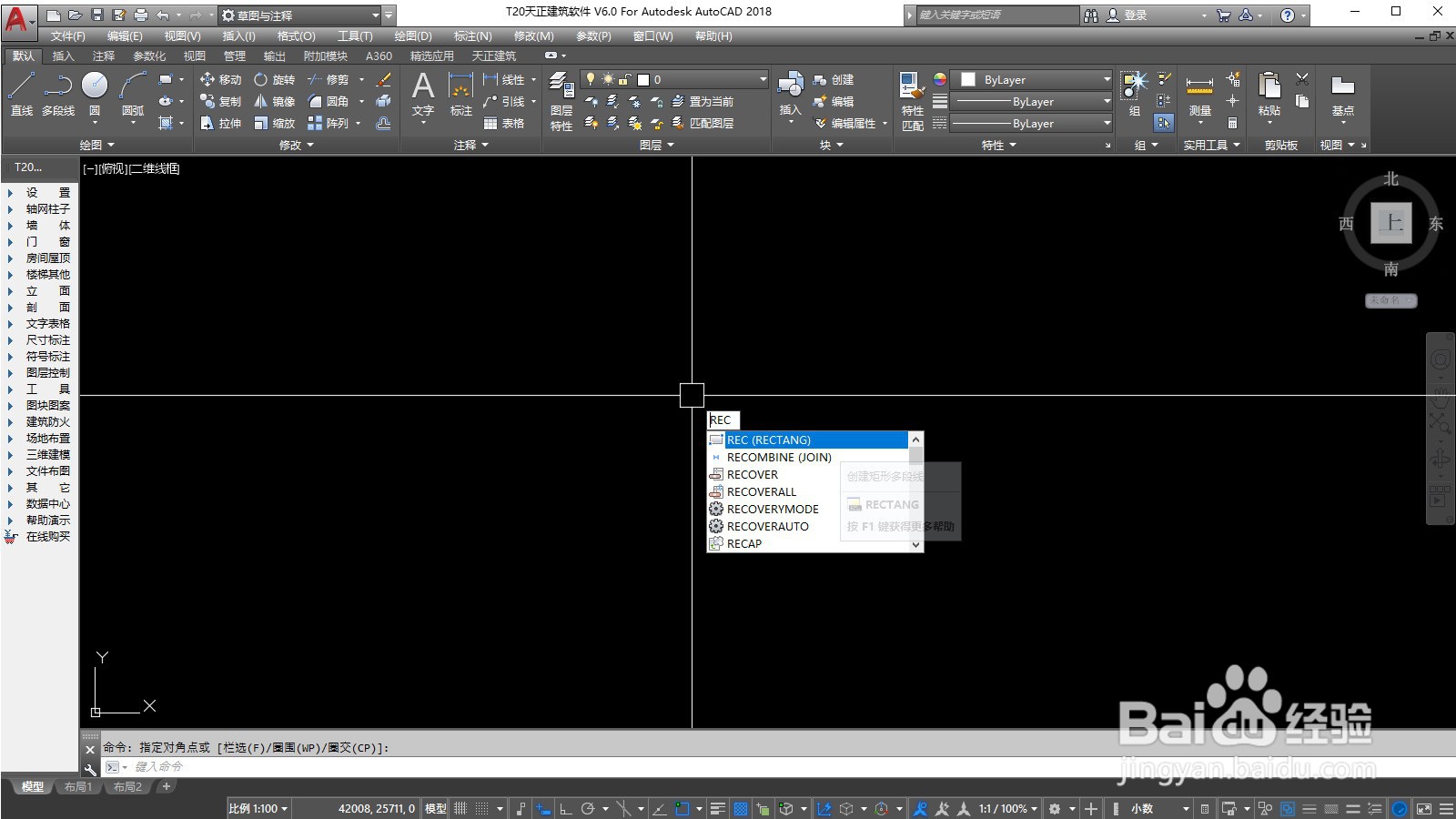Image resolution: width=1456 pixels, height=819 pixels.
Task: Switch to the 布局1 layout tab
Action: (78, 787)
